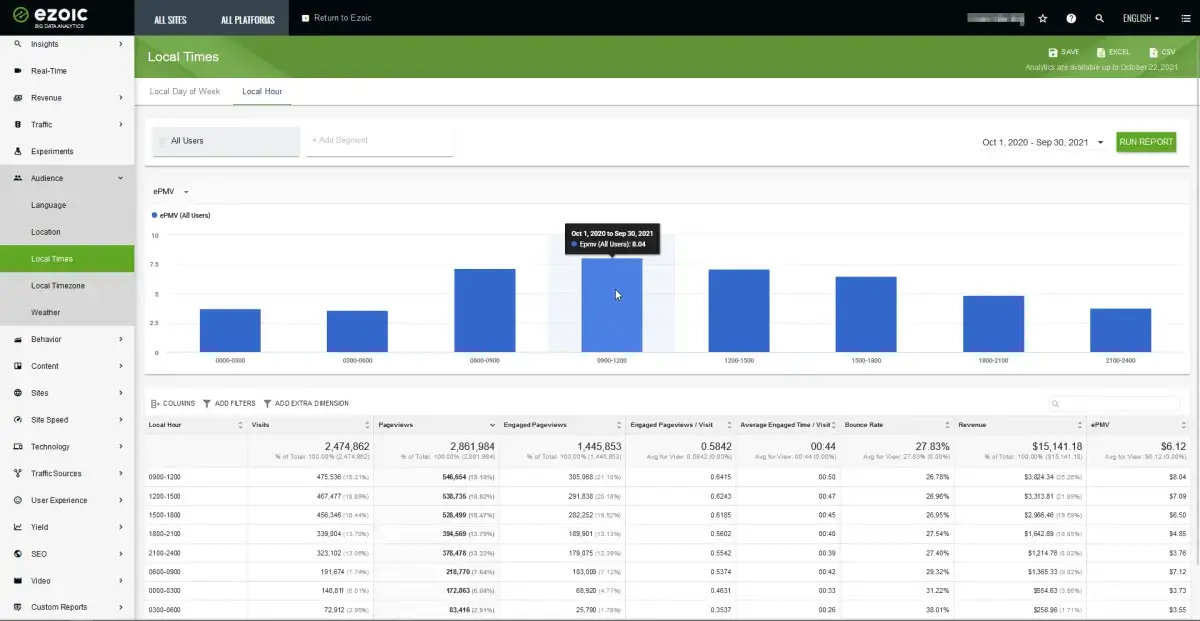Open COLUMNS chooser
The height and width of the screenshot is (621, 1200).
[x=173, y=404]
